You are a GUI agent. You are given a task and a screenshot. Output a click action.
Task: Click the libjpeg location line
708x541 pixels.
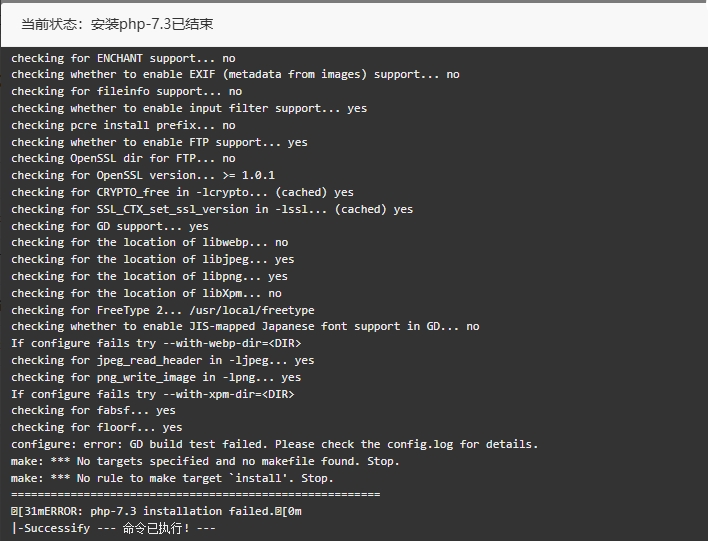click(153, 260)
